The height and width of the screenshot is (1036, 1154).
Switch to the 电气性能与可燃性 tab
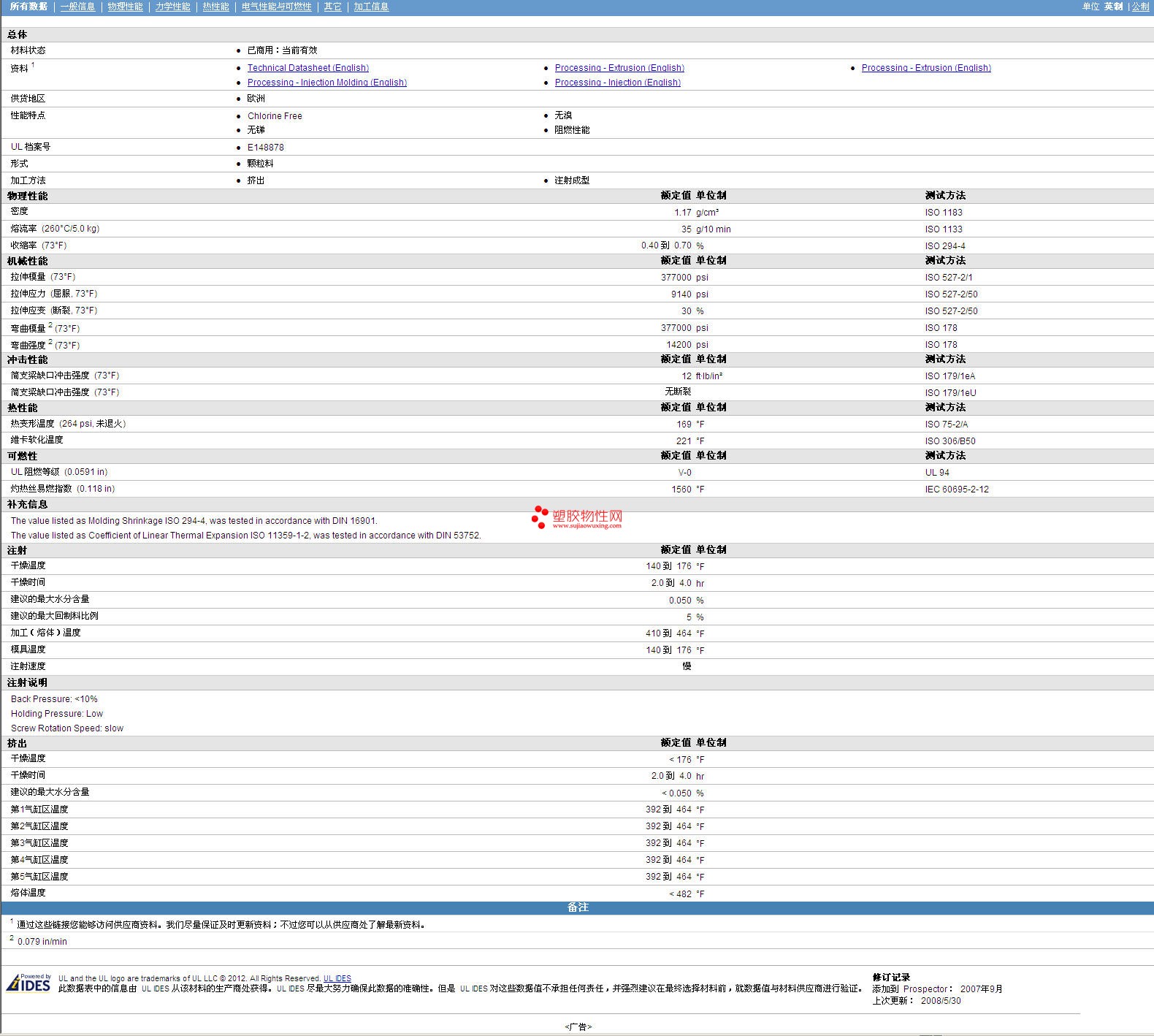click(x=276, y=7)
